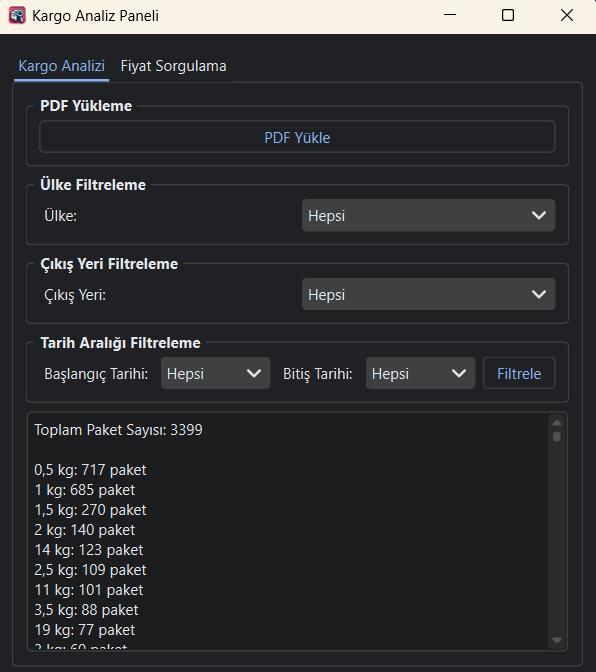596x672 pixels.
Task: Click the Bitiş Tarihi: label
Action: click(317, 374)
